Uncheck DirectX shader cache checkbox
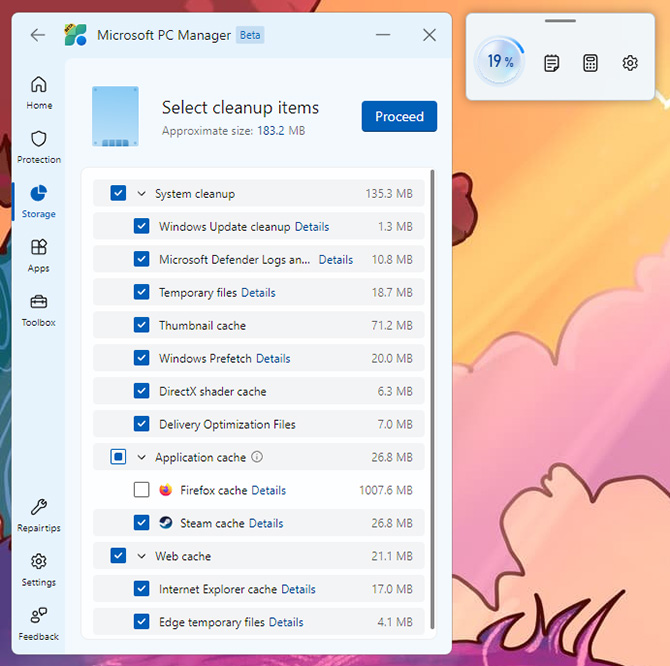670x666 pixels. 141,390
